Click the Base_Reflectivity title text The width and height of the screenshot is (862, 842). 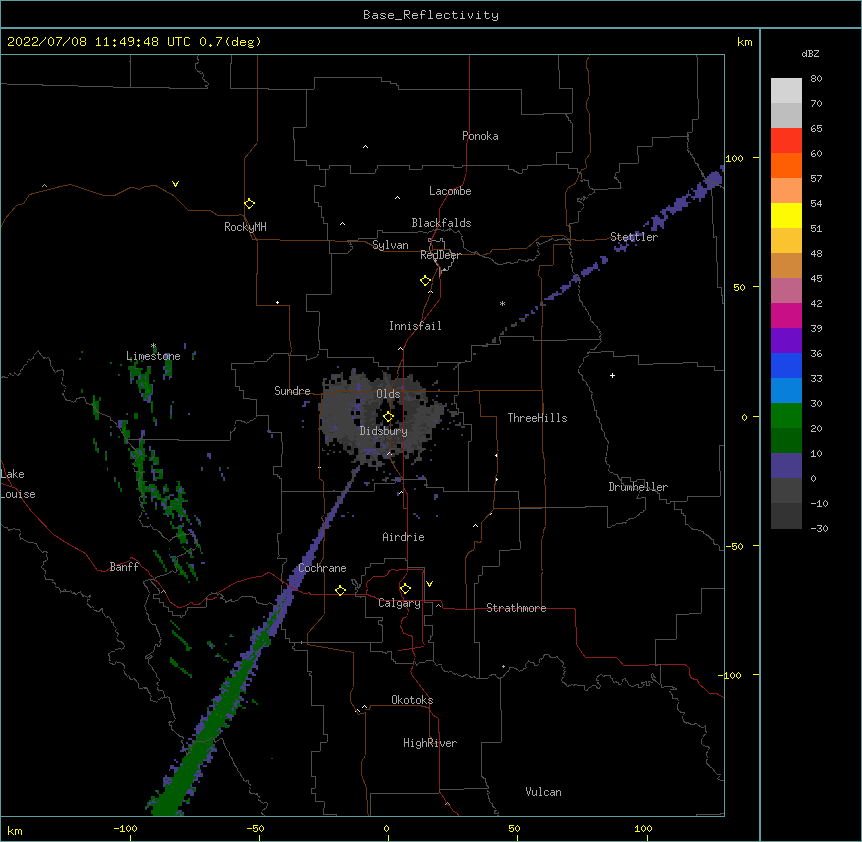(x=431, y=15)
